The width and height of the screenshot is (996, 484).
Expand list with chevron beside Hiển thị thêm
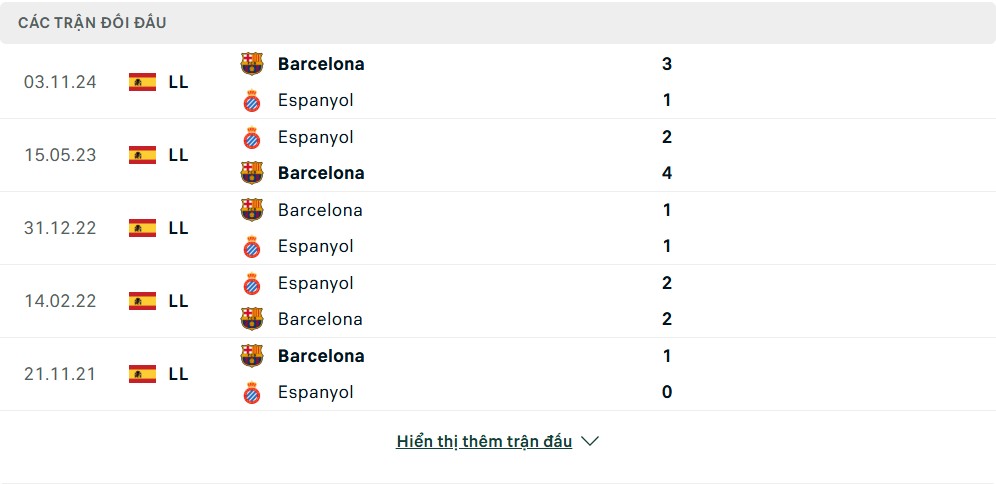[590, 441]
